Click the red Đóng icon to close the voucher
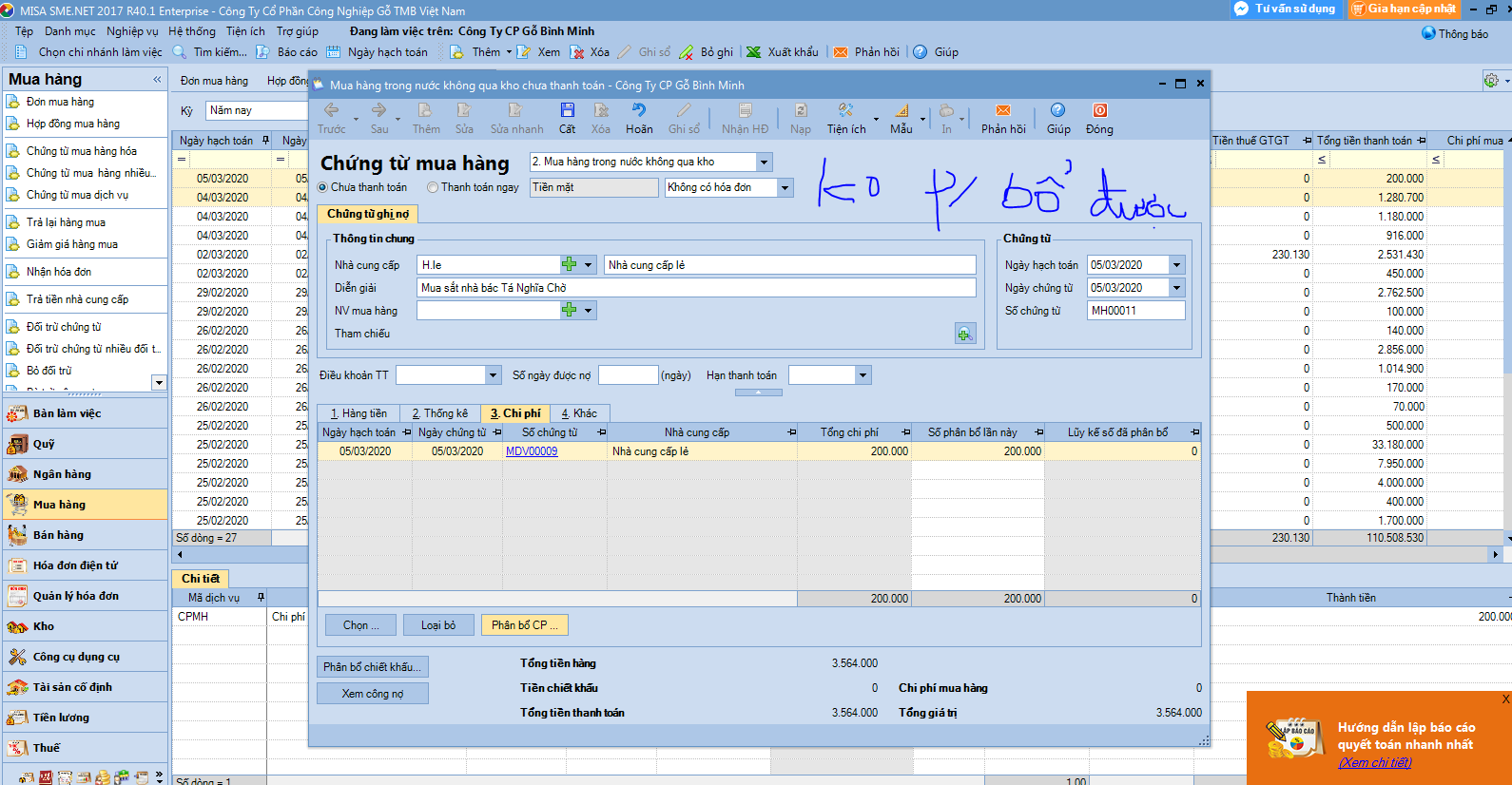 tap(1099, 111)
